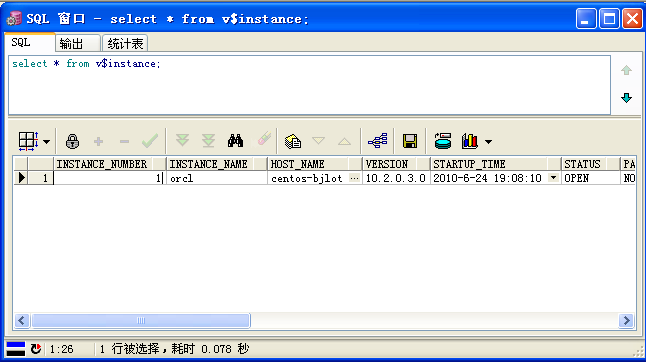Click the post changes checkmark icon
646x362 pixels.
[x=150, y=141]
